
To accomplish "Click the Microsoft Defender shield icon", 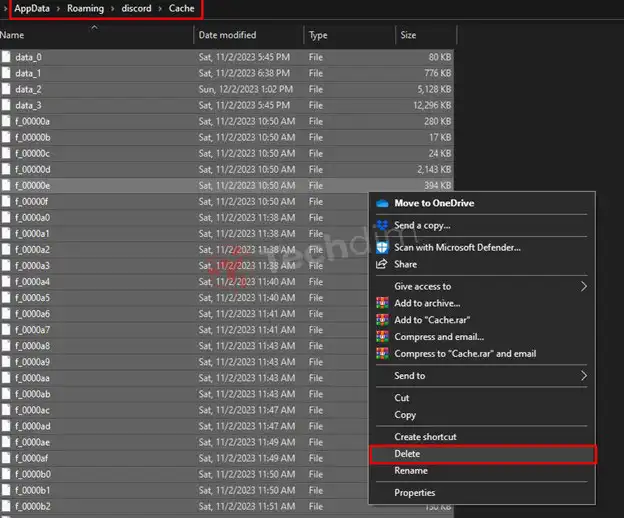I will point(382,247).
